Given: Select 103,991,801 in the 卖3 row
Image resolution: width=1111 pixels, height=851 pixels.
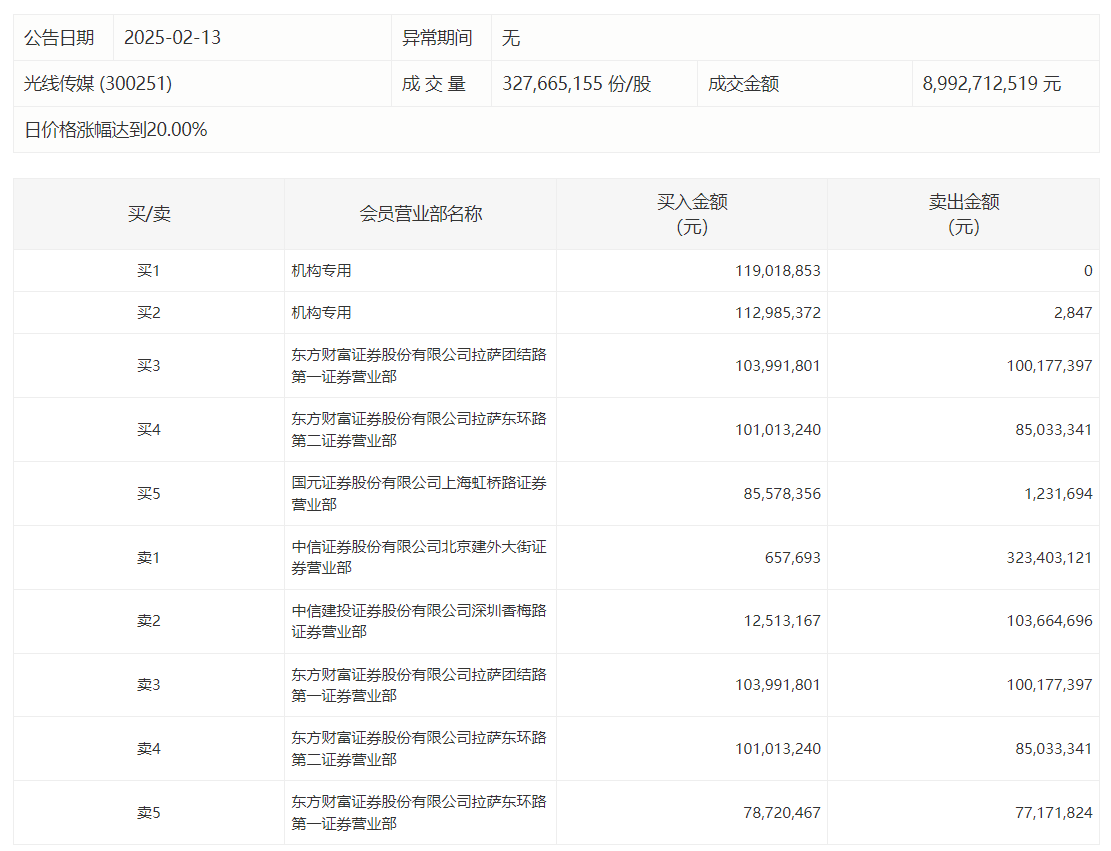Looking at the screenshot, I should click(777, 684).
